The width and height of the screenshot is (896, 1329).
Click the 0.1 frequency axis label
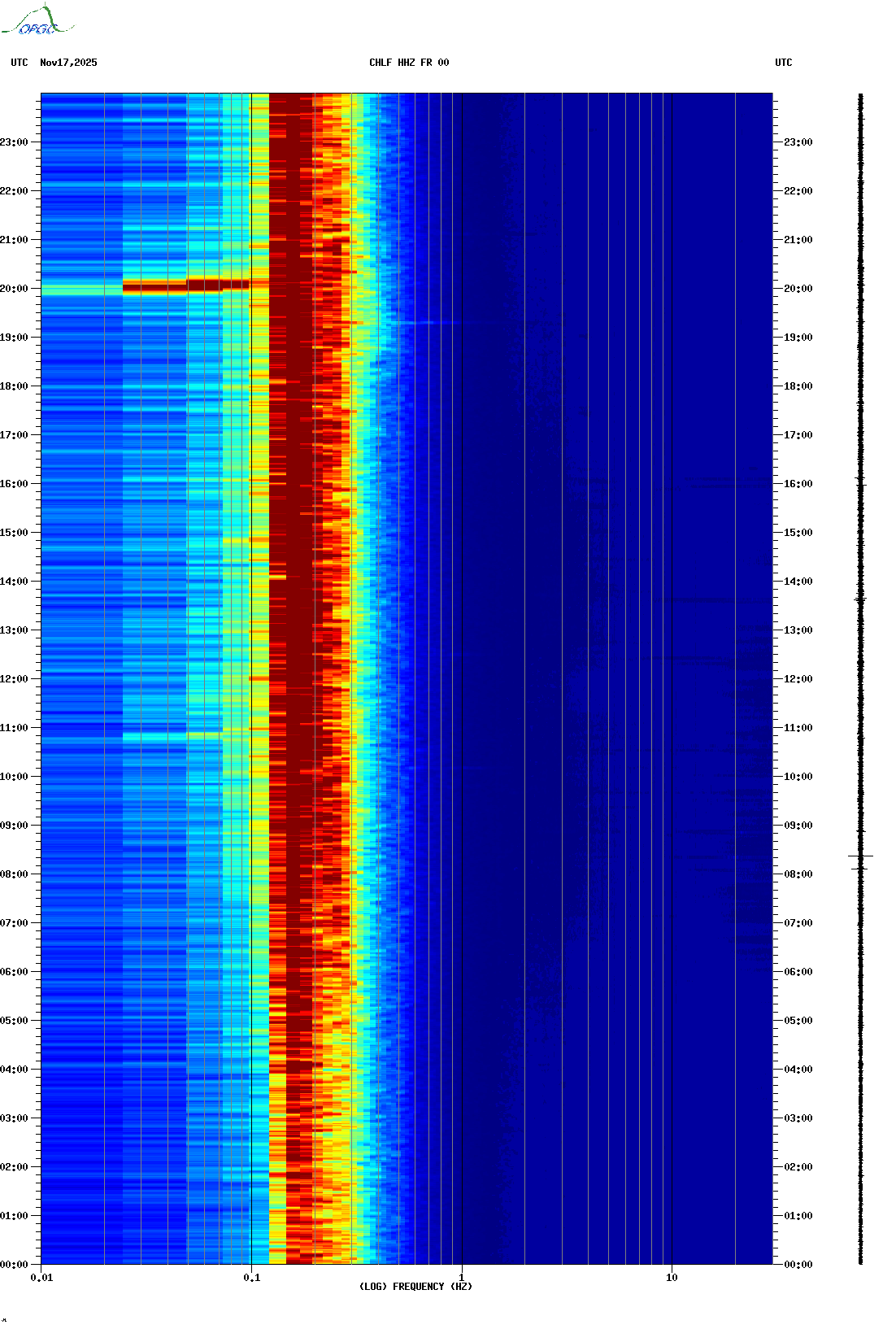(x=251, y=1278)
